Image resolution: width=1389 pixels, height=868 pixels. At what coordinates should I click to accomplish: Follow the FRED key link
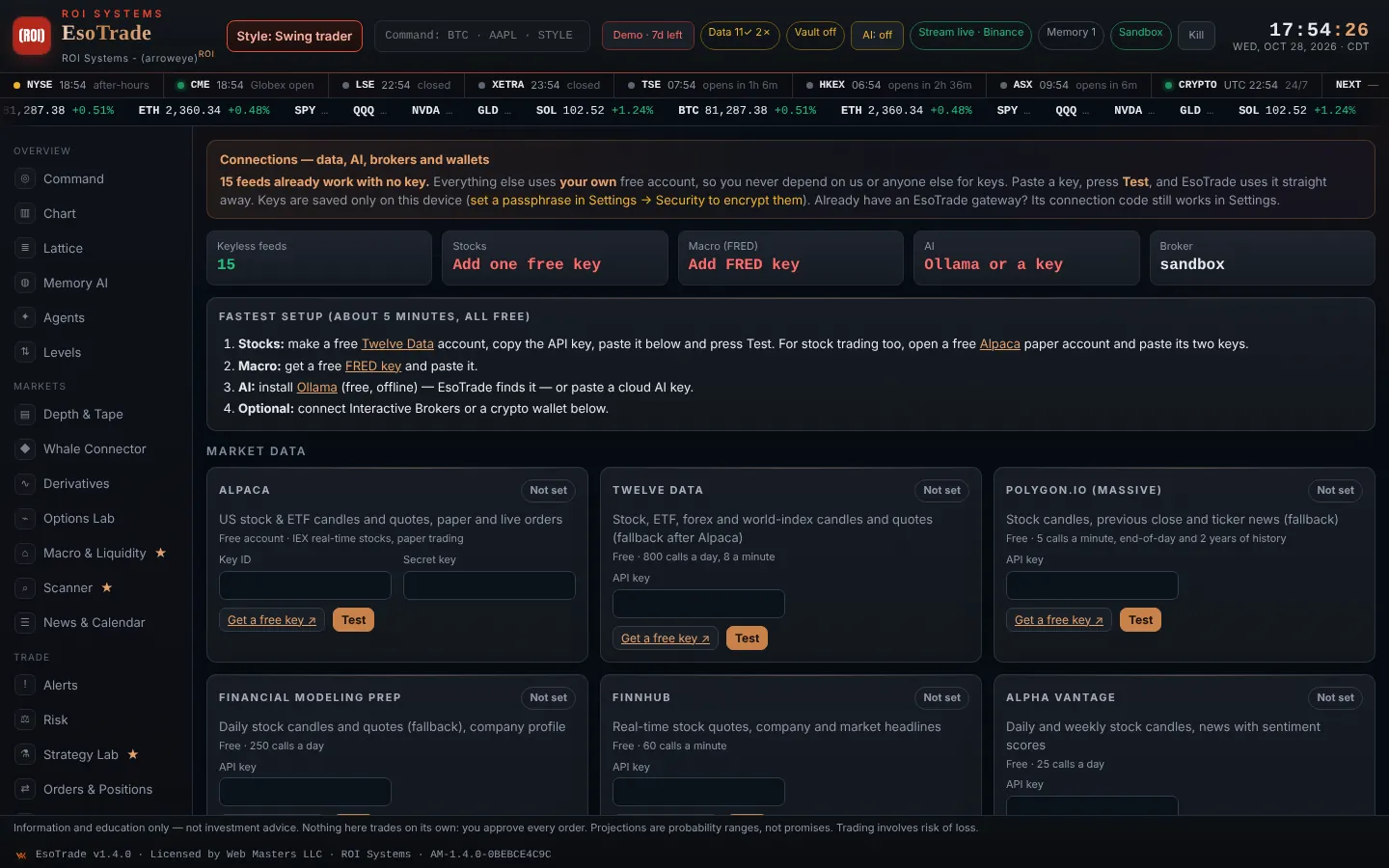(373, 366)
